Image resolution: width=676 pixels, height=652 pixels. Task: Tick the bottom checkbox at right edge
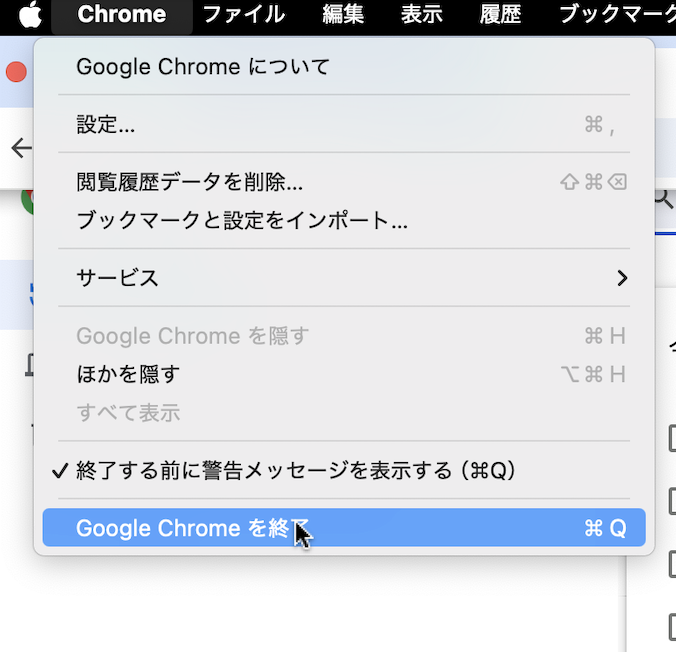click(x=672, y=627)
